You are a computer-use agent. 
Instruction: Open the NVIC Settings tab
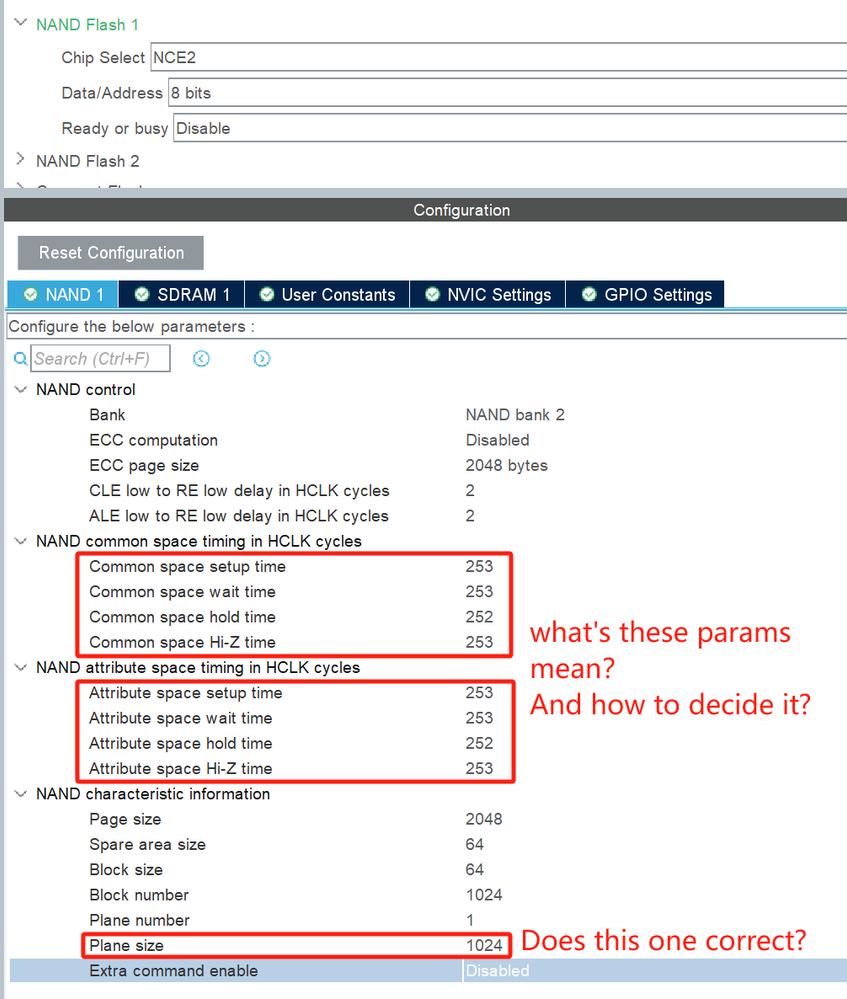coord(488,294)
